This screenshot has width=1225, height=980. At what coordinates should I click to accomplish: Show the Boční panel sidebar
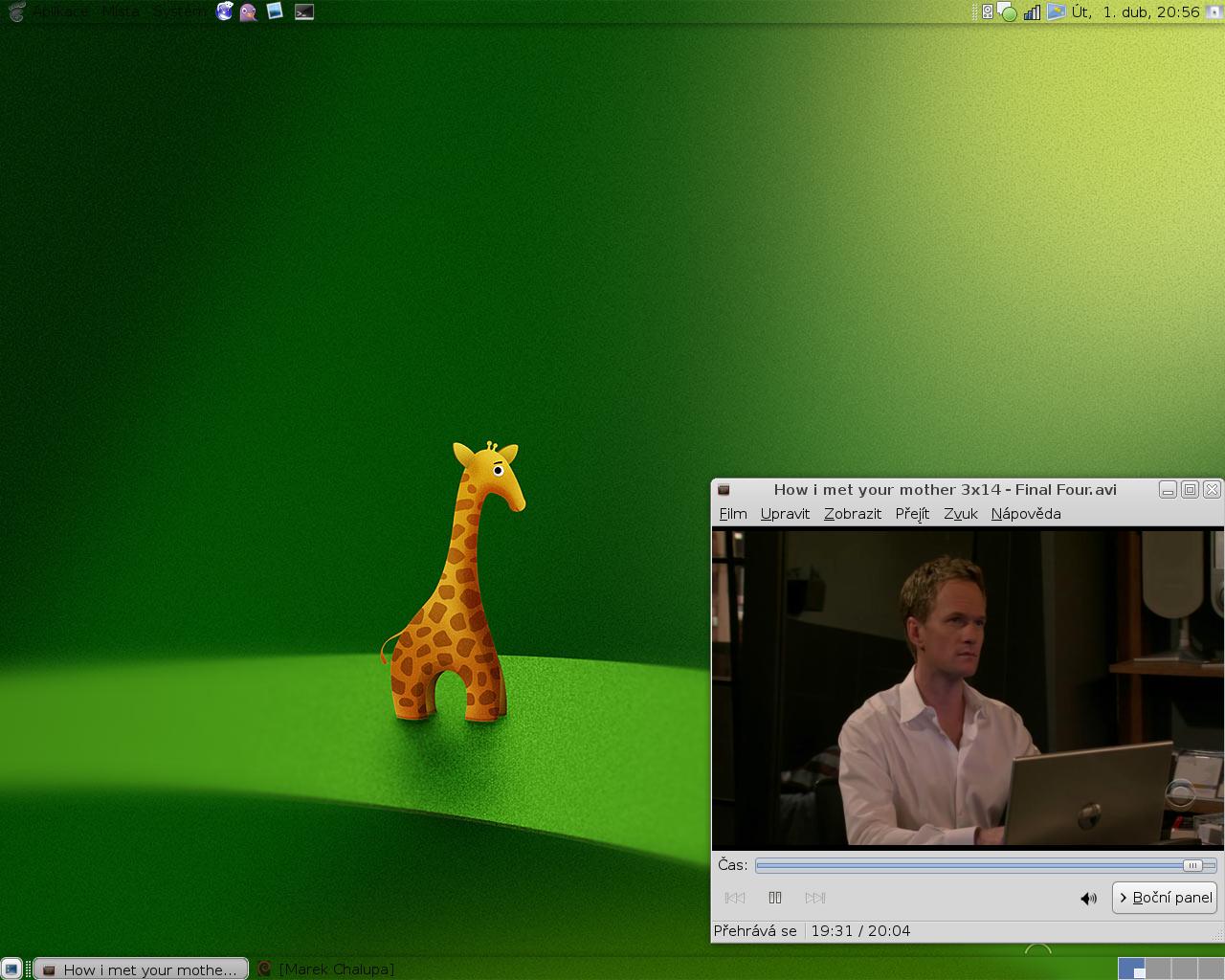pyautogui.click(x=1165, y=898)
